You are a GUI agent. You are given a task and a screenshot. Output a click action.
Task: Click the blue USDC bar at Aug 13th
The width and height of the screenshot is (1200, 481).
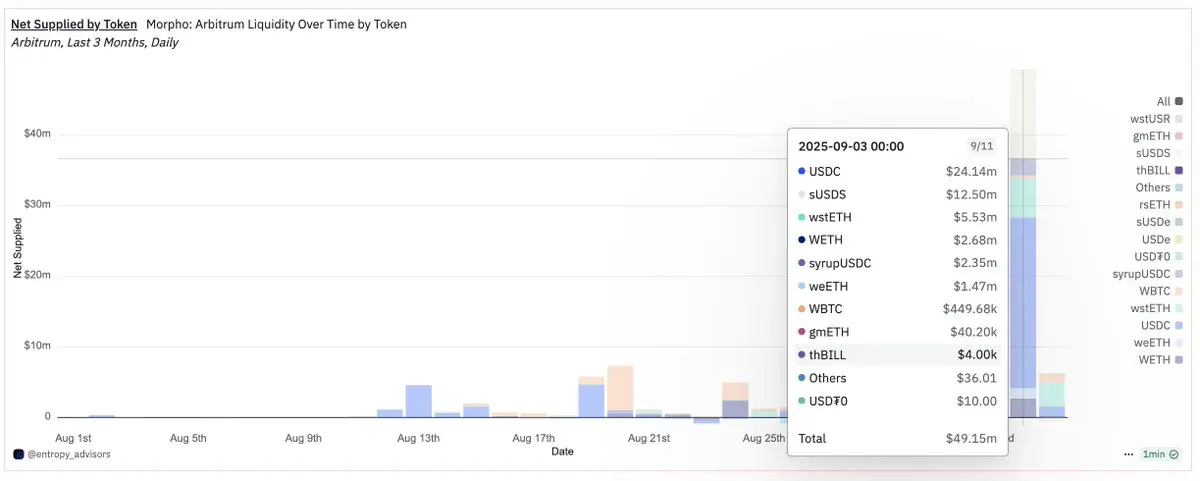418,400
